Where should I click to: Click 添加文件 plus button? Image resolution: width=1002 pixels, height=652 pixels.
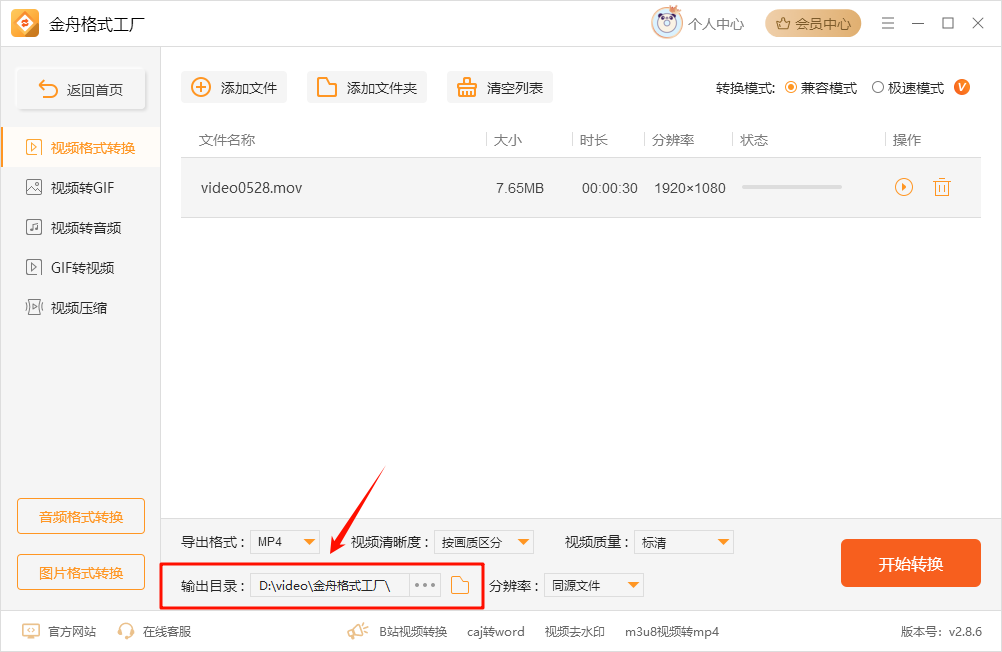tap(234, 87)
